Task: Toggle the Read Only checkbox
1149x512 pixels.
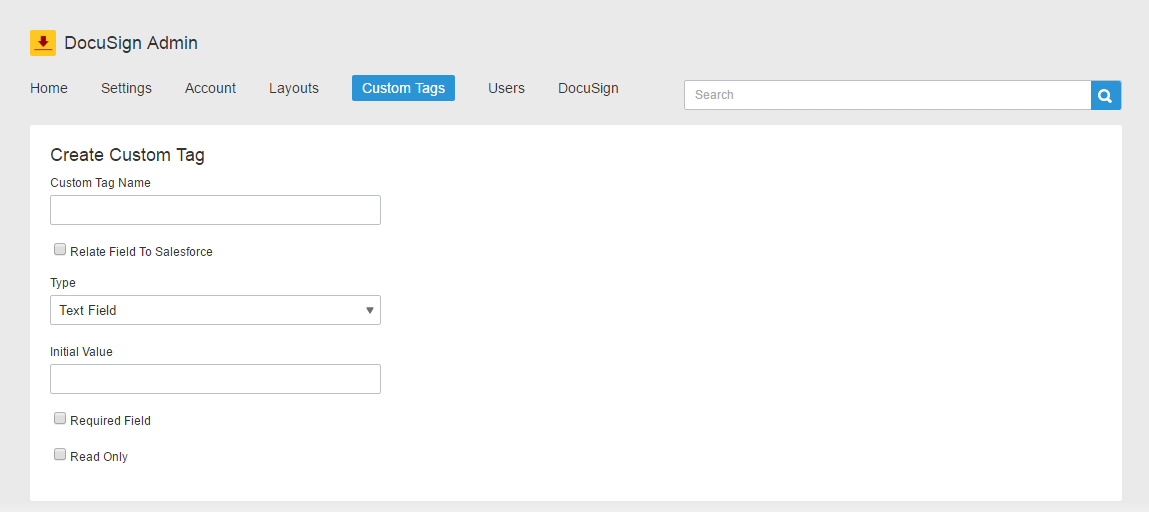Action: click(60, 455)
